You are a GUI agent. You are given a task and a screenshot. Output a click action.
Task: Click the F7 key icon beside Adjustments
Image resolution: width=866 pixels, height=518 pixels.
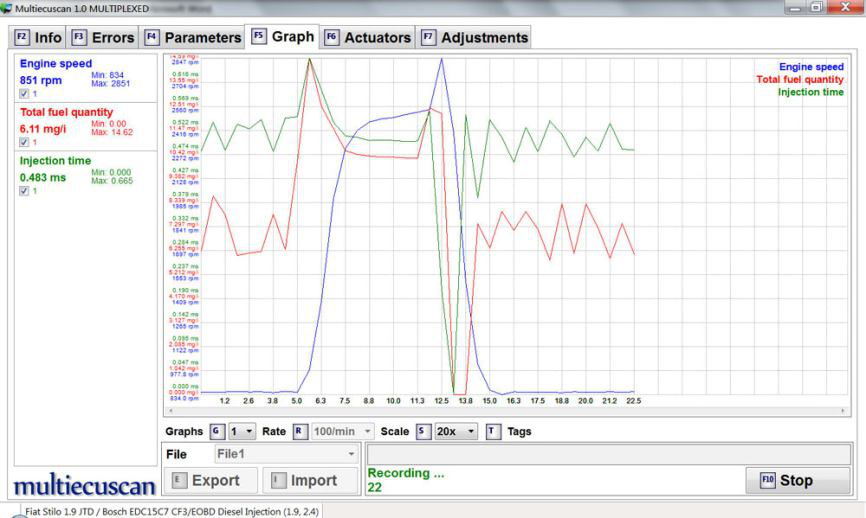[x=428, y=38]
